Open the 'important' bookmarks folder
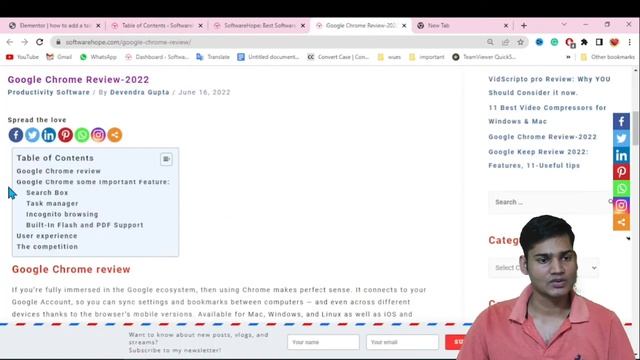The image size is (640, 360). point(427,57)
